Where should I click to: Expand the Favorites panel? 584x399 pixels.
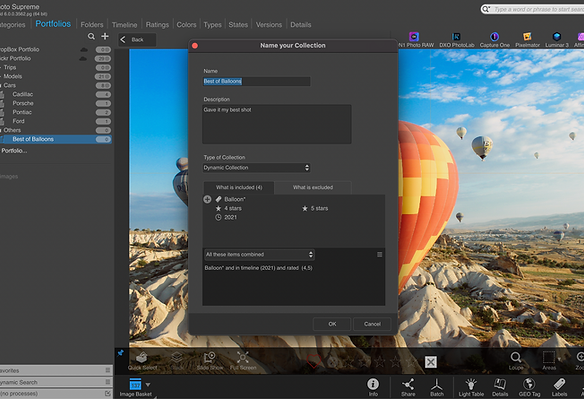pos(56,370)
